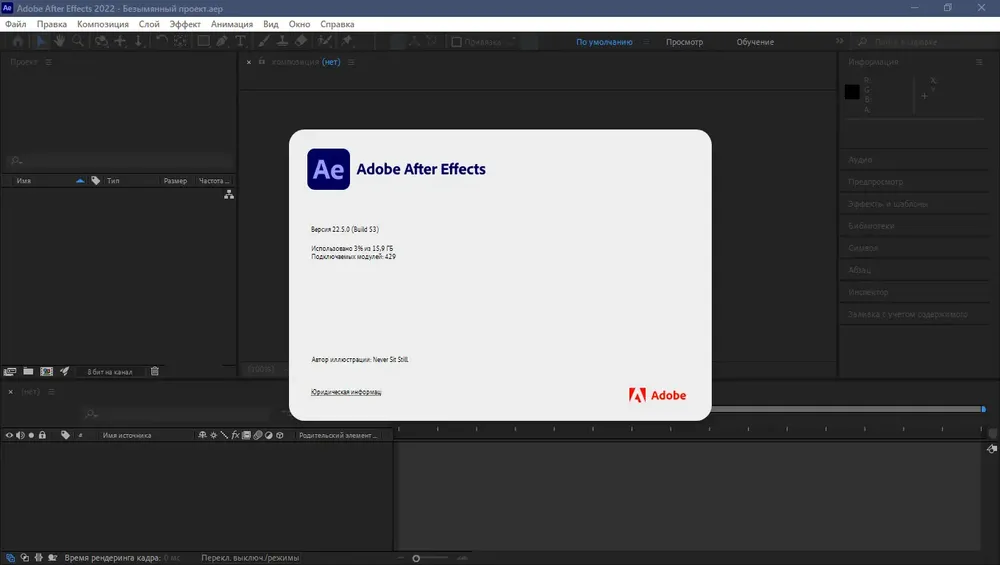The height and width of the screenshot is (565, 1000).
Task: Open the Юридическая информация link
Action: [346, 392]
